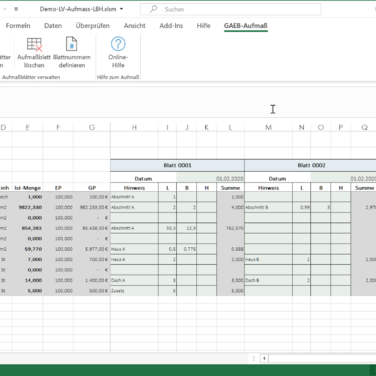The image size is (376, 376).
Task: Select column header H
Action: coord(134,127)
